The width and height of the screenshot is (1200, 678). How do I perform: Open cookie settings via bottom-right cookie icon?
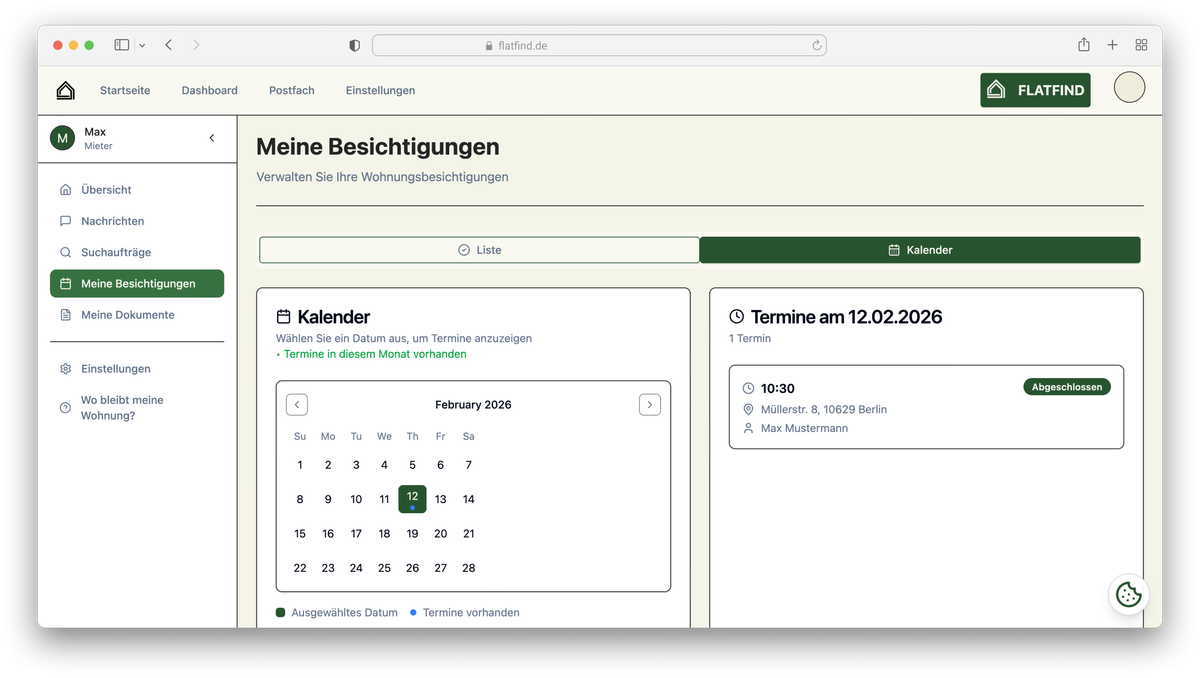[1128, 594]
